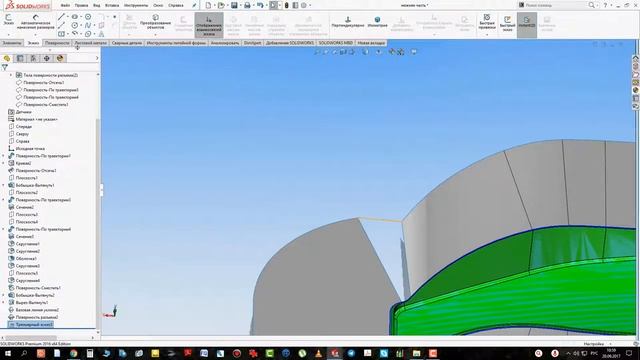This screenshot has height=360, width=640.
Task: Click the New document icon
Action: [208, 5]
